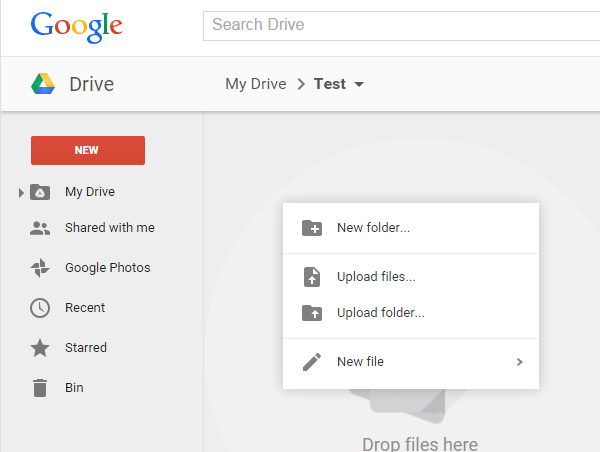
Task: Open the Bin
Action: 74,388
